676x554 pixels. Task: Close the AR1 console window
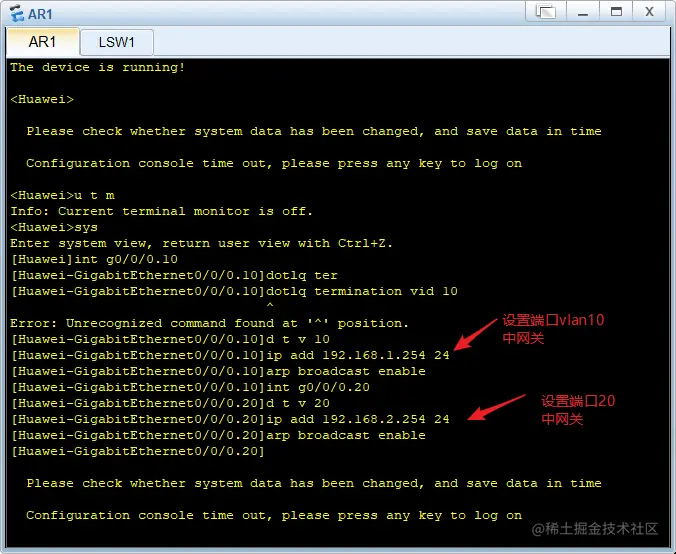click(649, 12)
